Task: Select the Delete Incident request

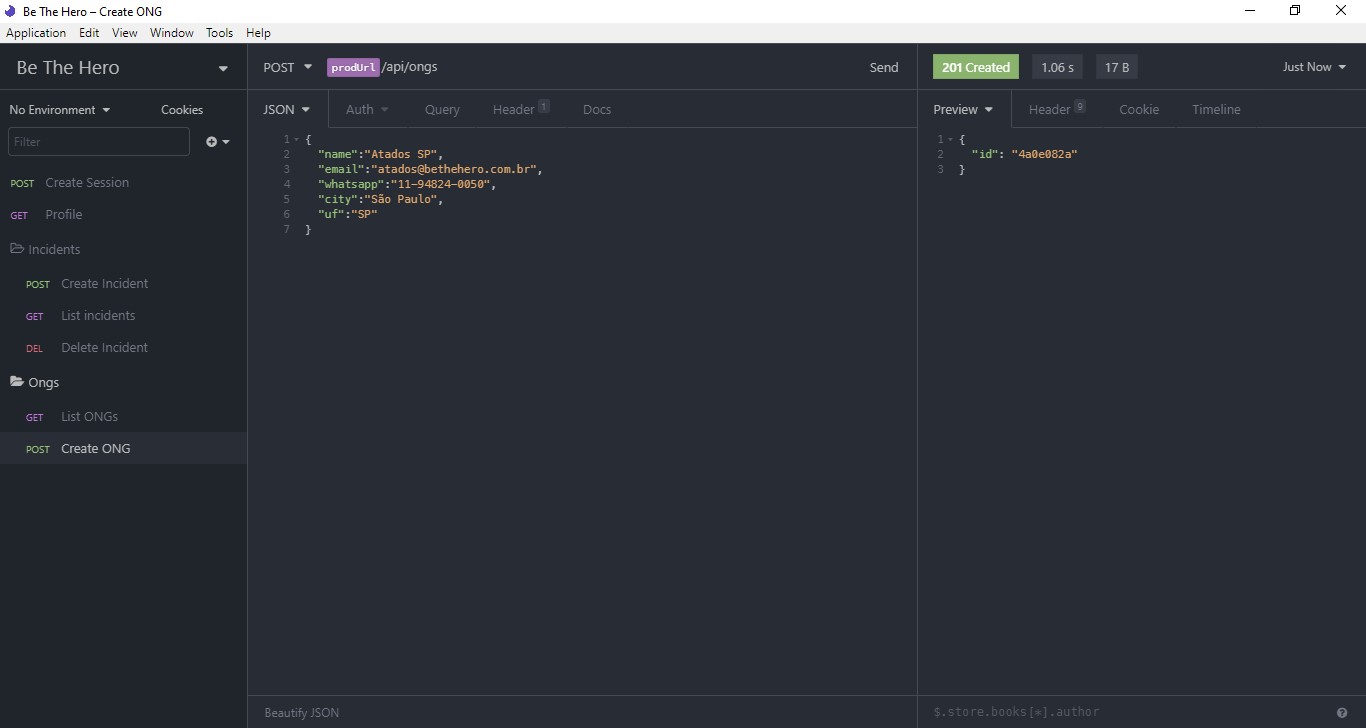Action: pyautogui.click(x=123, y=348)
